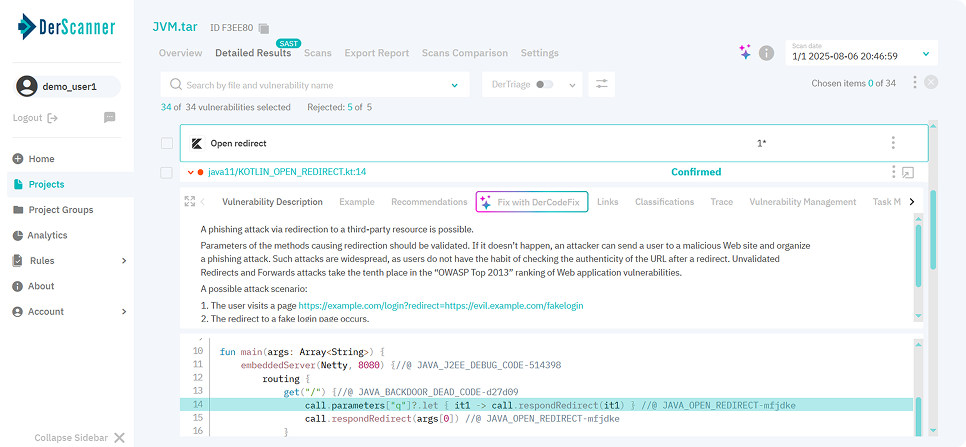Switch to the Overview tab
966x447 pixels.
point(181,53)
